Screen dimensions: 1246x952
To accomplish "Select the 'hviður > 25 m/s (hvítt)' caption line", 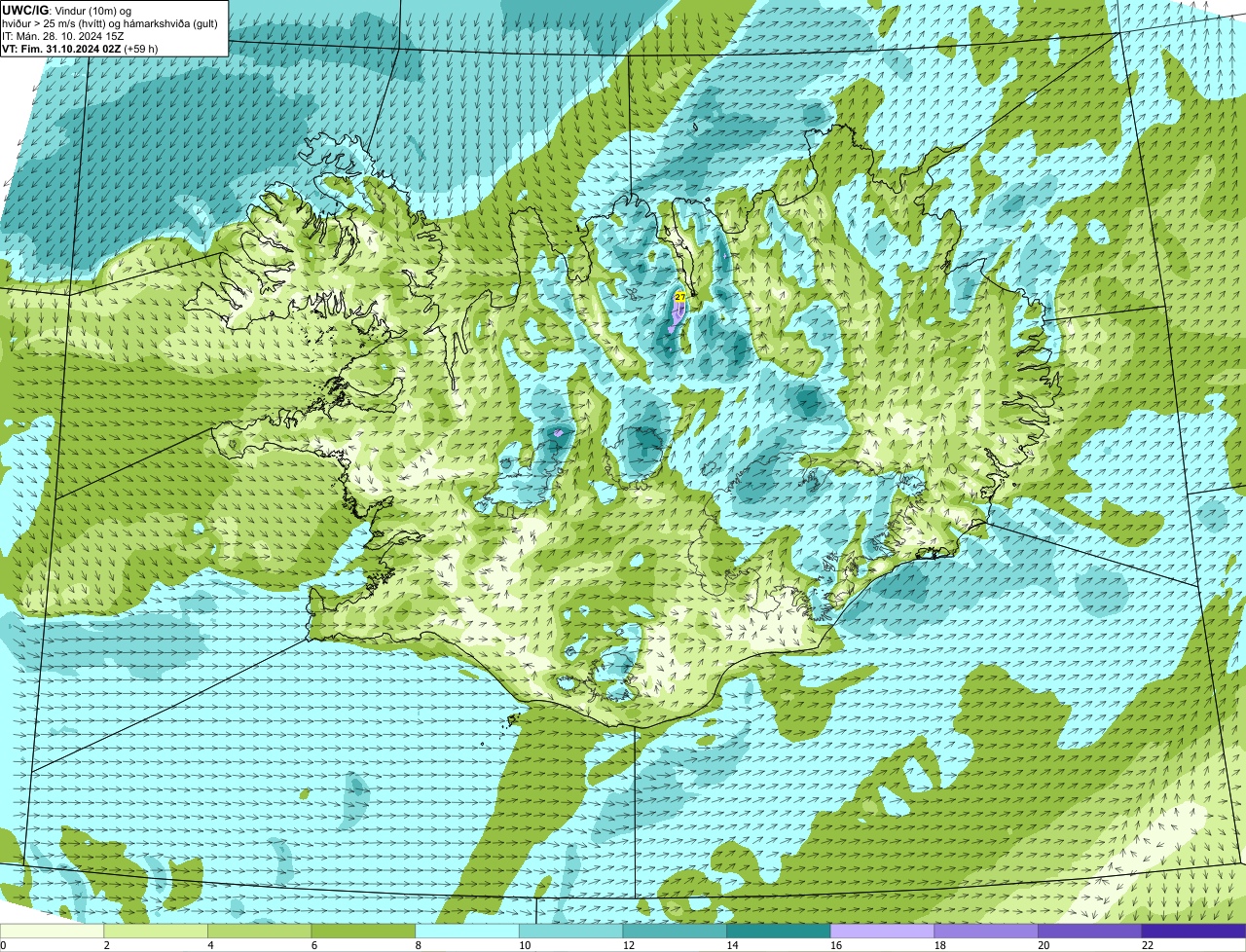I will coord(110,23).
